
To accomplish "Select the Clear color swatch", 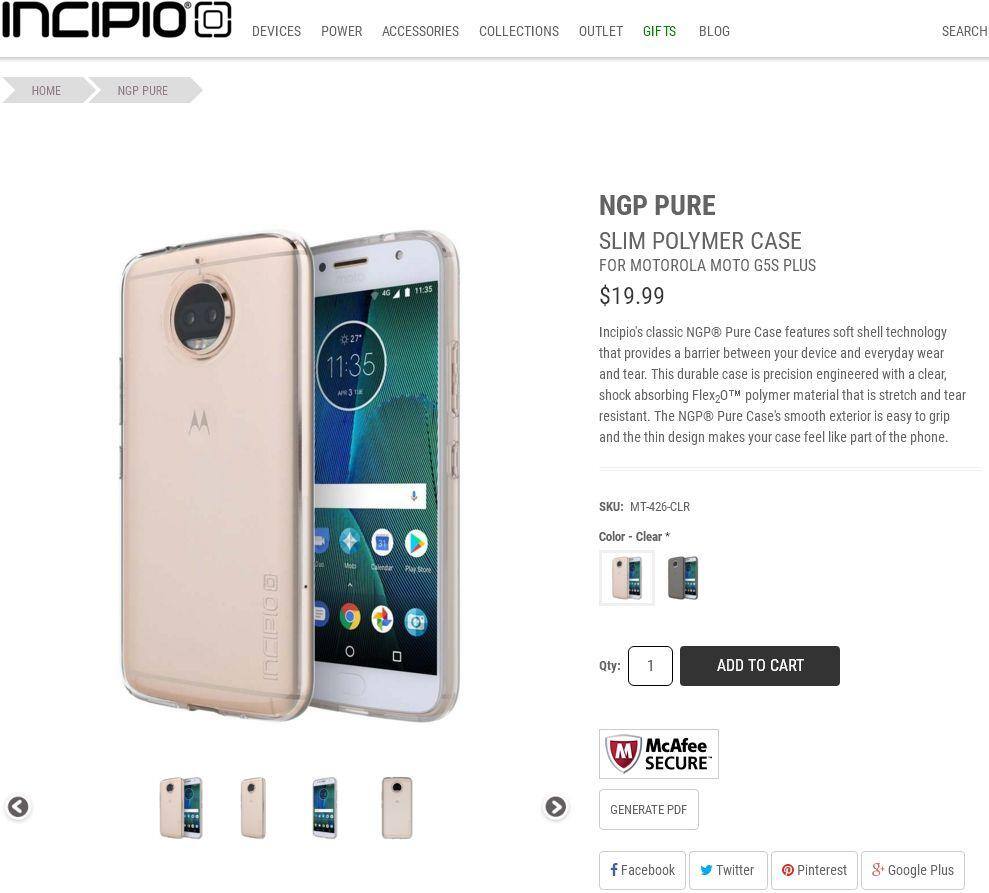I will point(626,578).
